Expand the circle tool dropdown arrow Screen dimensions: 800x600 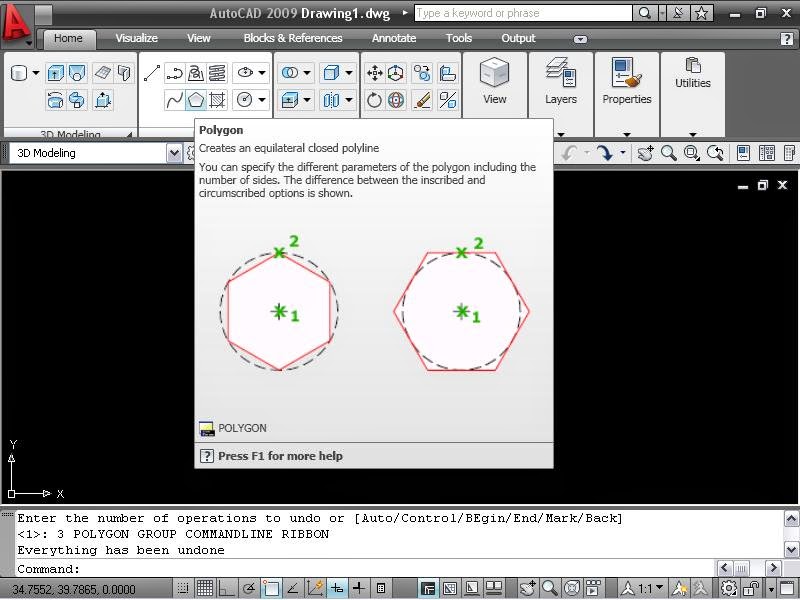pyautogui.click(x=262, y=100)
